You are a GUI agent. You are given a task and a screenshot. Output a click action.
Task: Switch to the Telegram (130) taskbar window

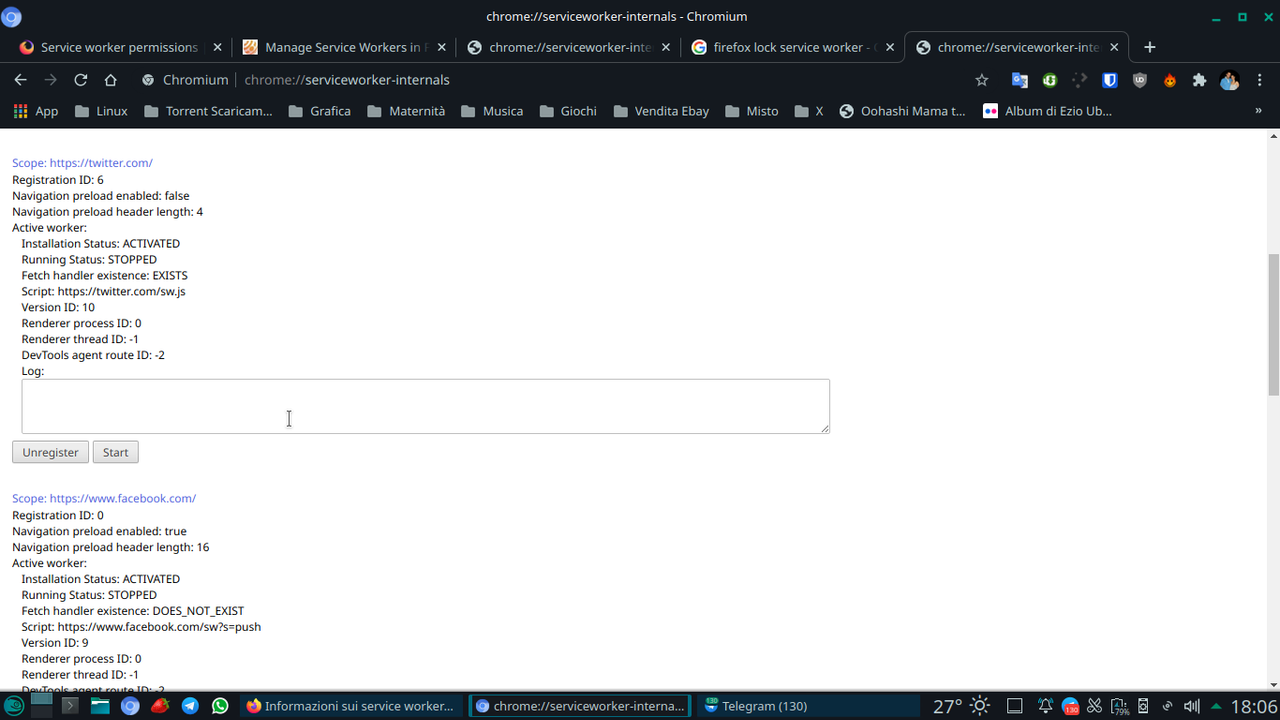[x=808, y=706]
